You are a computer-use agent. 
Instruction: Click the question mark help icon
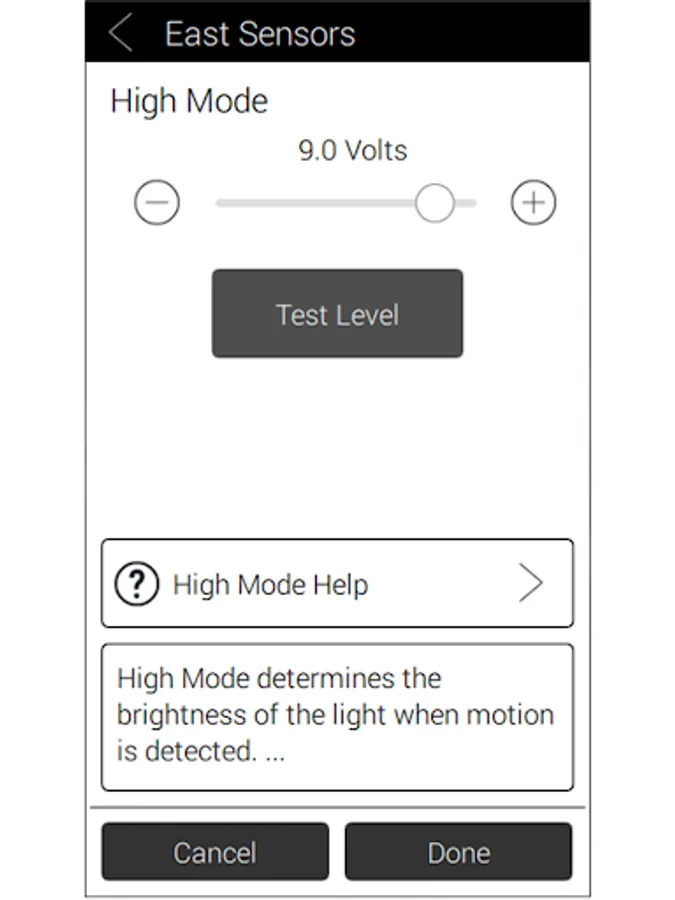[x=137, y=584]
